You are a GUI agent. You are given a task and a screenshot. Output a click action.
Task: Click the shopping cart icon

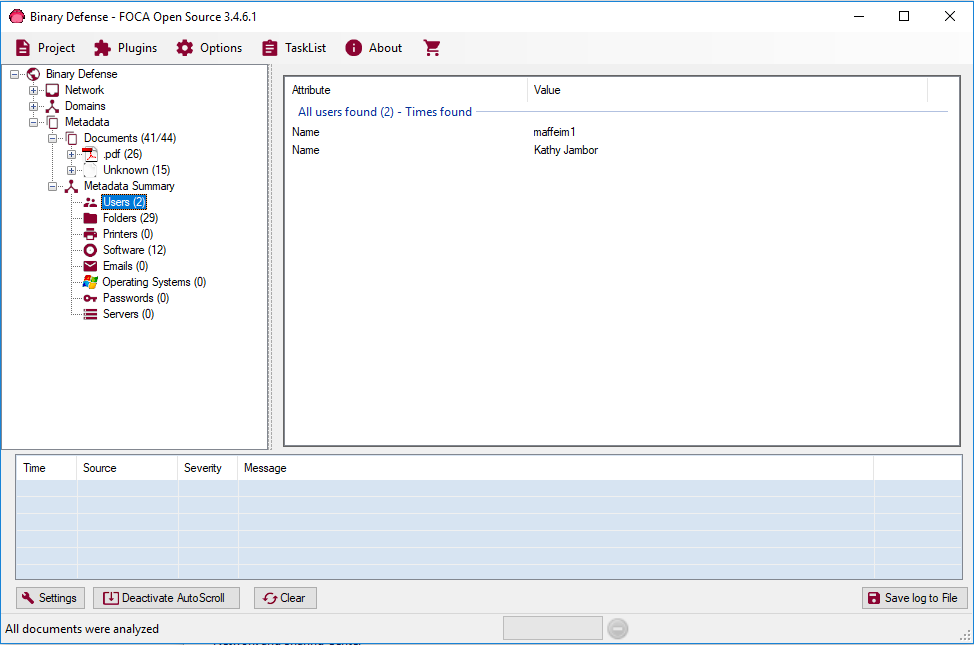pyautogui.click(x=432, y=48)
